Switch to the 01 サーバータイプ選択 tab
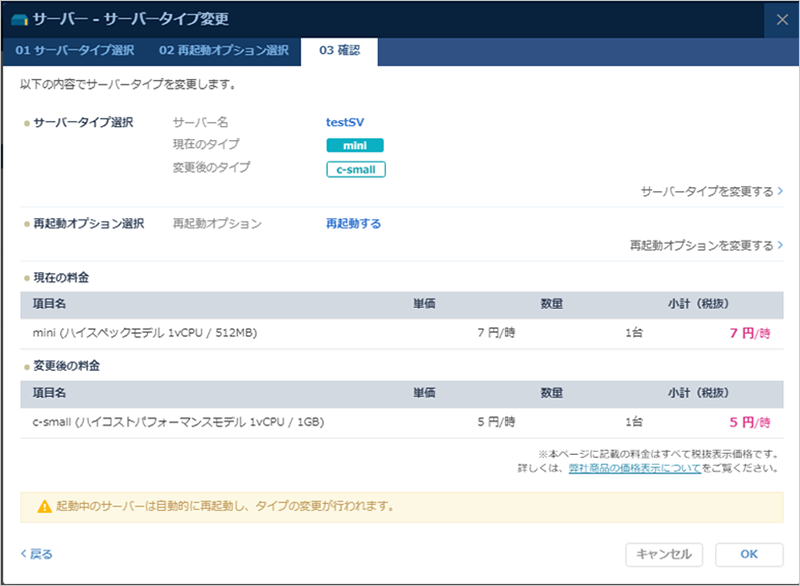Screen dimensions: 800x586 [x=74, y=51]
